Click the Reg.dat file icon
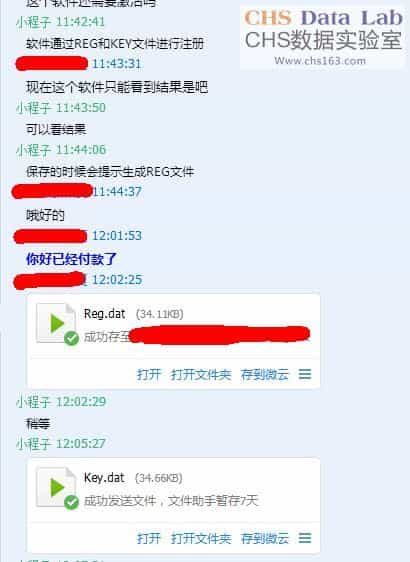The image size is (410, 562). click(x=56, y=323)
